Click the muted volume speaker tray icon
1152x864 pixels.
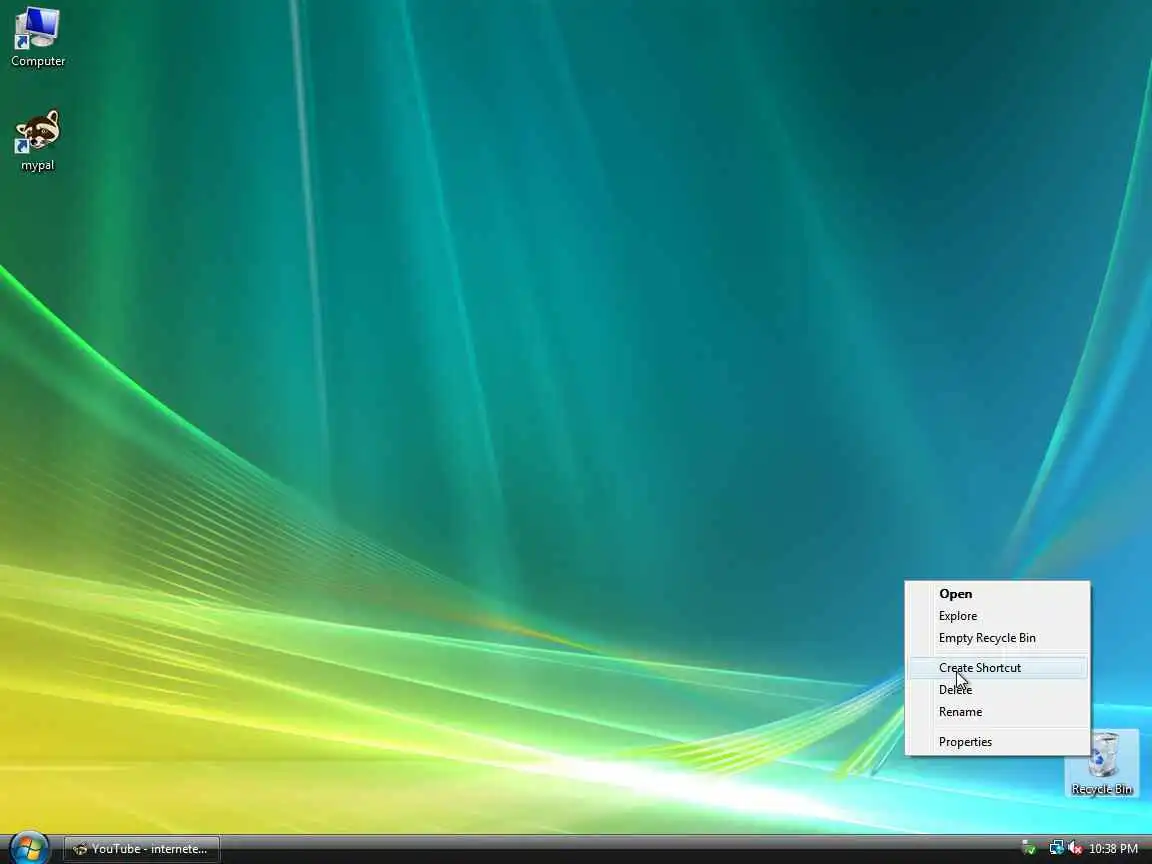click(1075, 849)
